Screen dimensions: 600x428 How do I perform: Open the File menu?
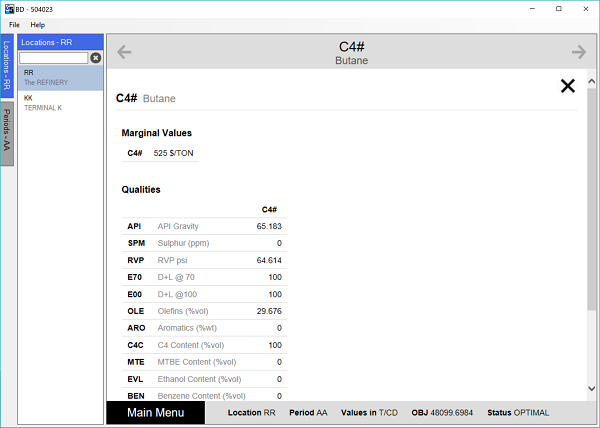[15, 24]
